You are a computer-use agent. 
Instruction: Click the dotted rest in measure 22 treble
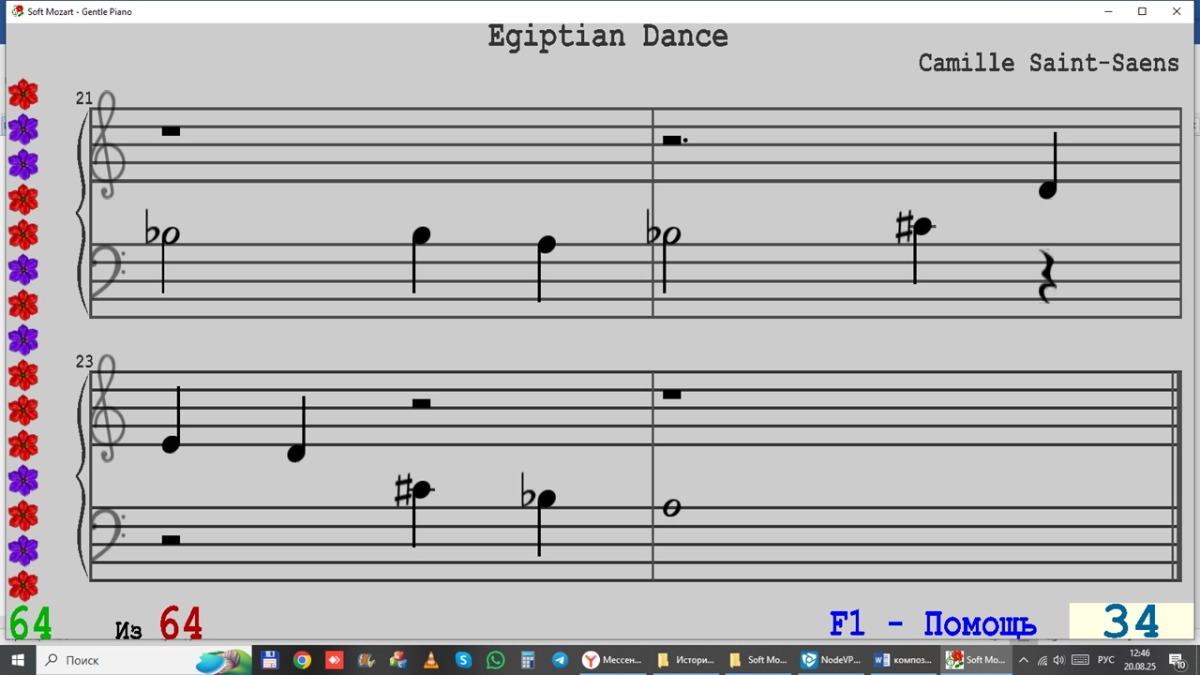pos(675,140)
